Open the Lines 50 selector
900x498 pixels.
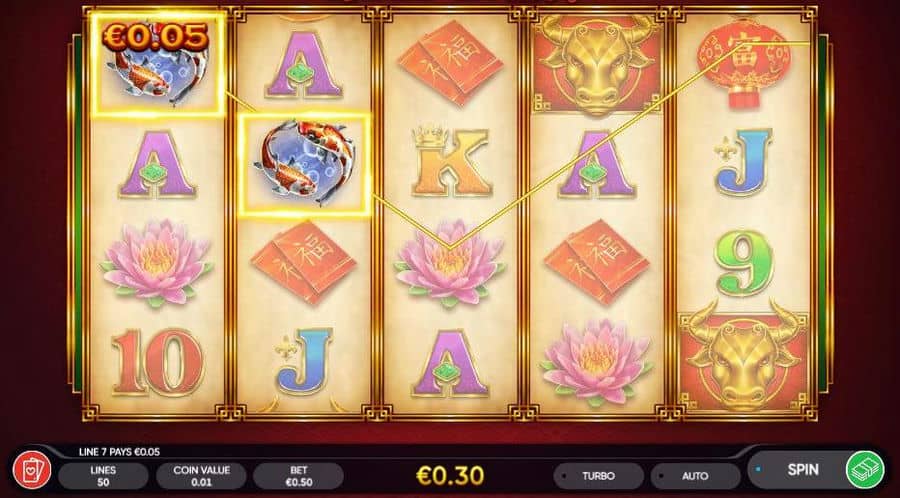pos(103,476)
